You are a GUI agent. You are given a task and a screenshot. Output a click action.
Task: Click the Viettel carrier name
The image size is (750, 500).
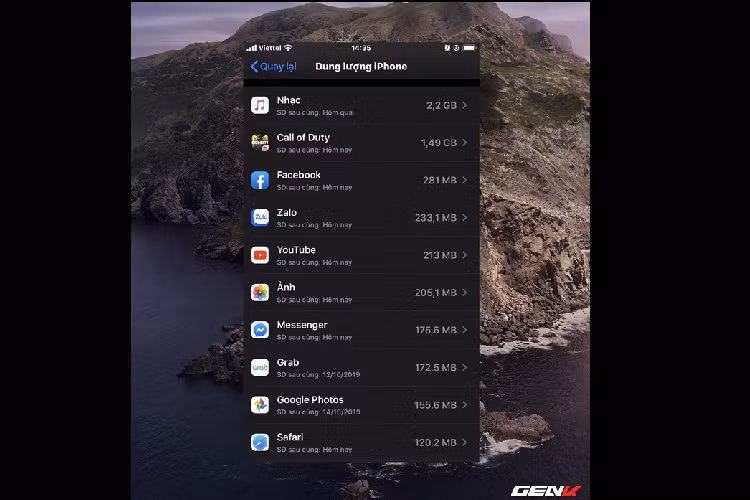(x=270, y=48)
